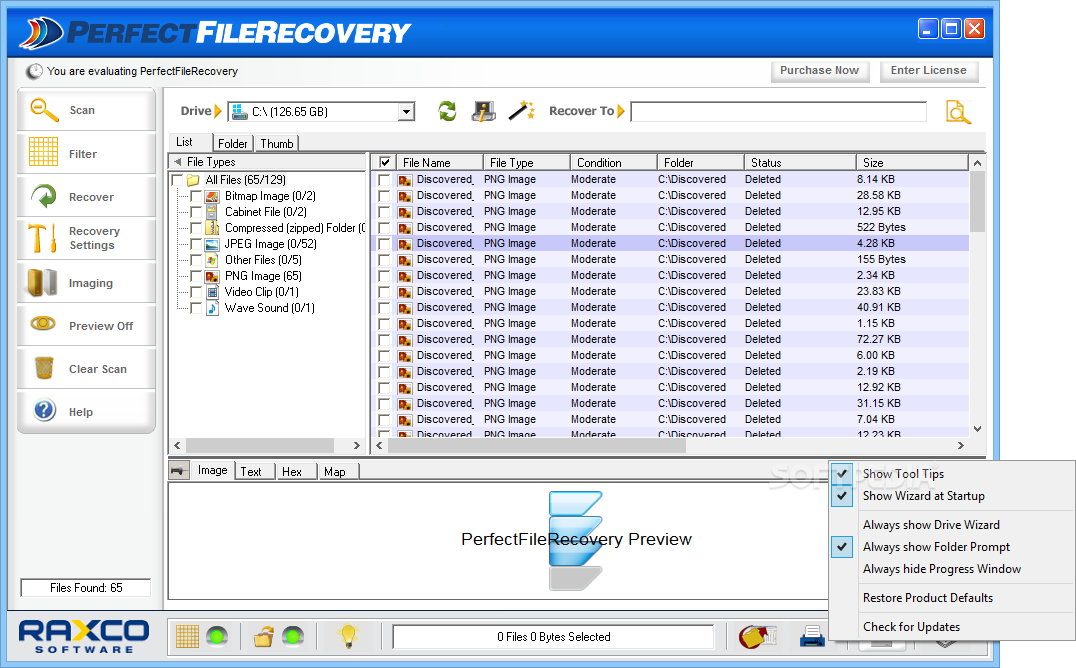Viewport: 1076px width, 668px height.
Task: Click the Files Found: 65 status box
Action: click(86, 588)
